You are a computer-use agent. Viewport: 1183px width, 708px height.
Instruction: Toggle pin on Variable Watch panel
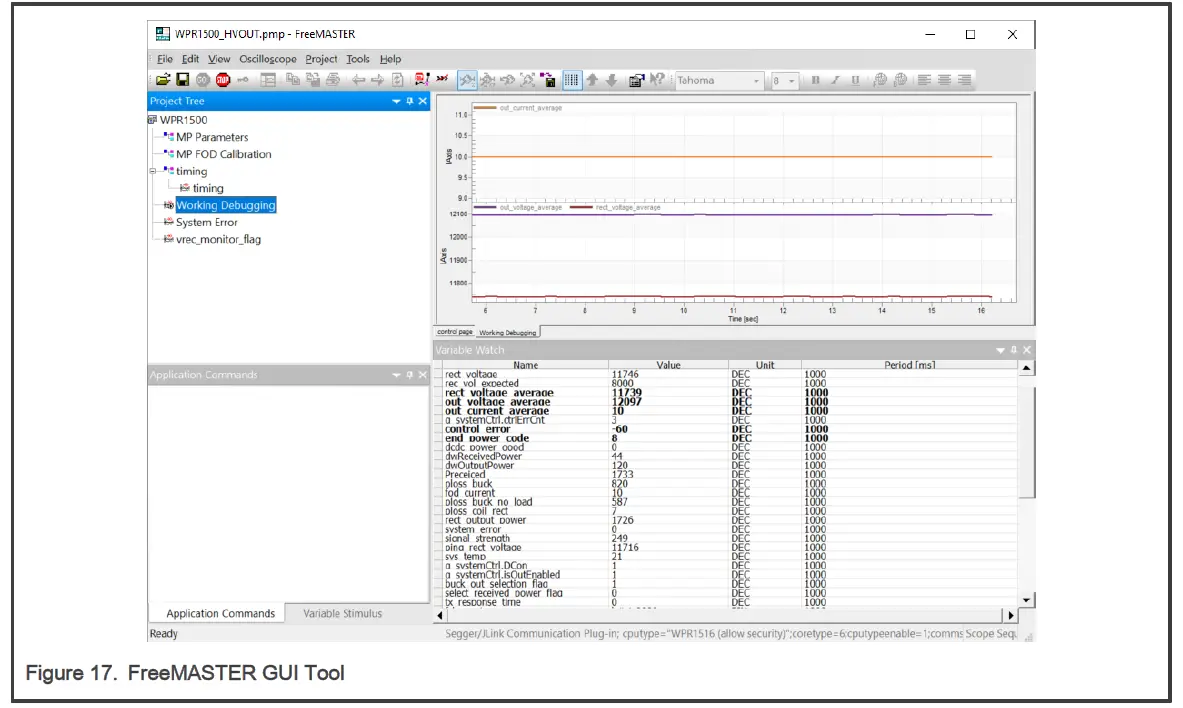1012,350
